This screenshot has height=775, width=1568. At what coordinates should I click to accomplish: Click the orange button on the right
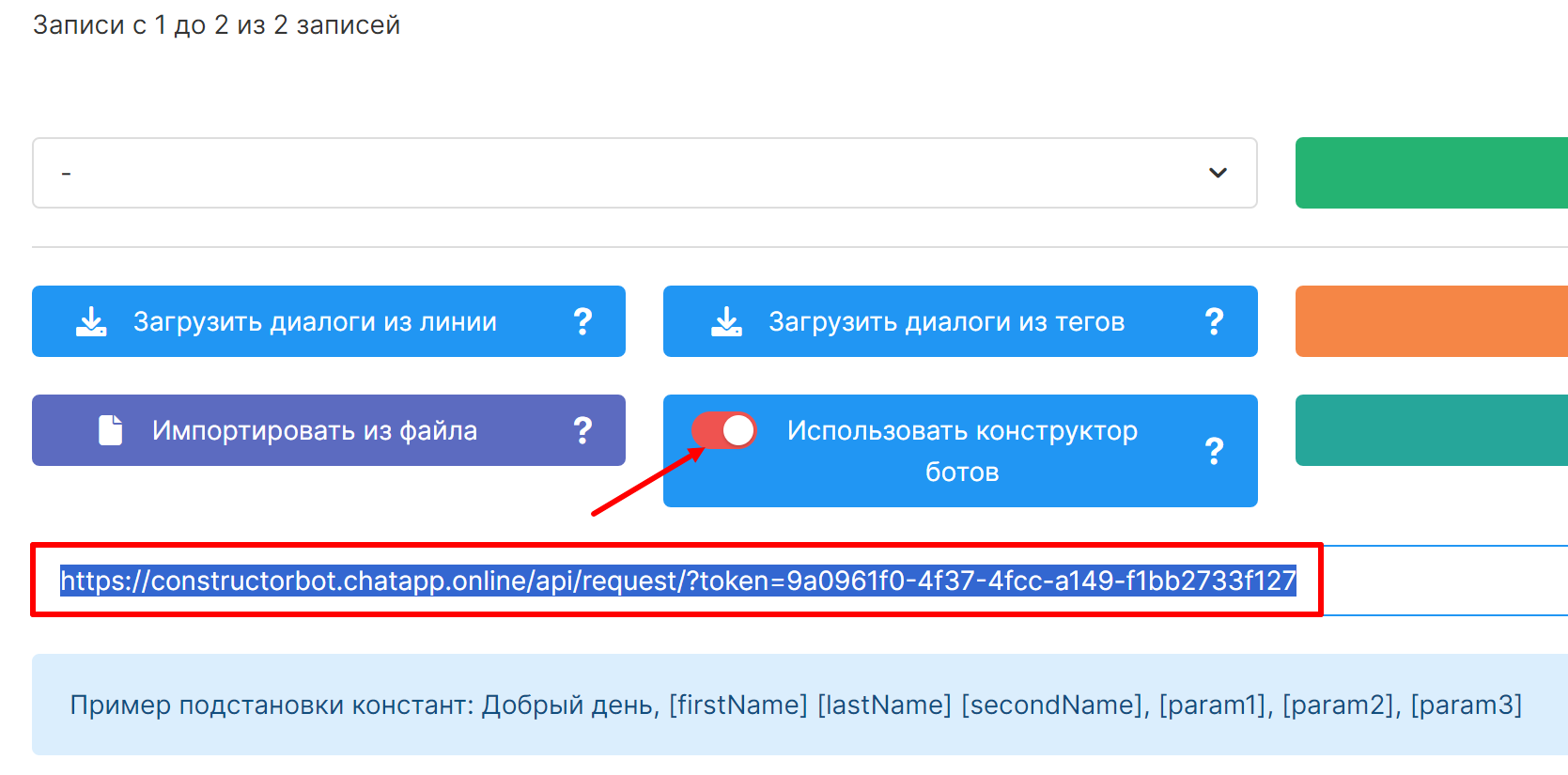(x=1431, y=321)
